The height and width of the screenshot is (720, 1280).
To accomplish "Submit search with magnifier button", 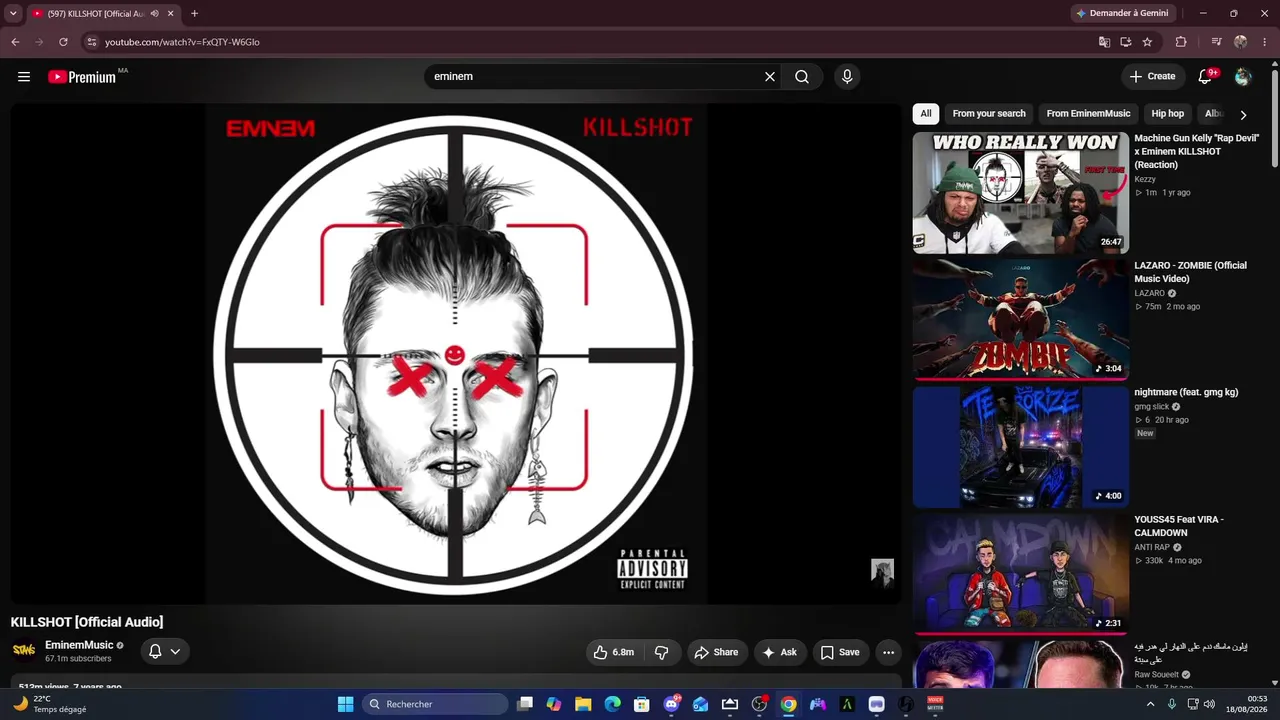I will tap(802, 77).
